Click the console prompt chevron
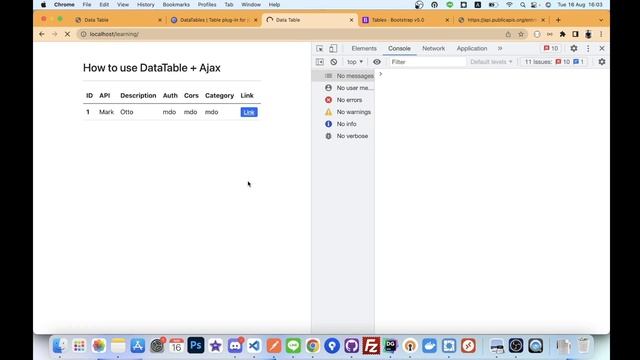The height and width of the screenshot is (360, 640). [380, 74]
